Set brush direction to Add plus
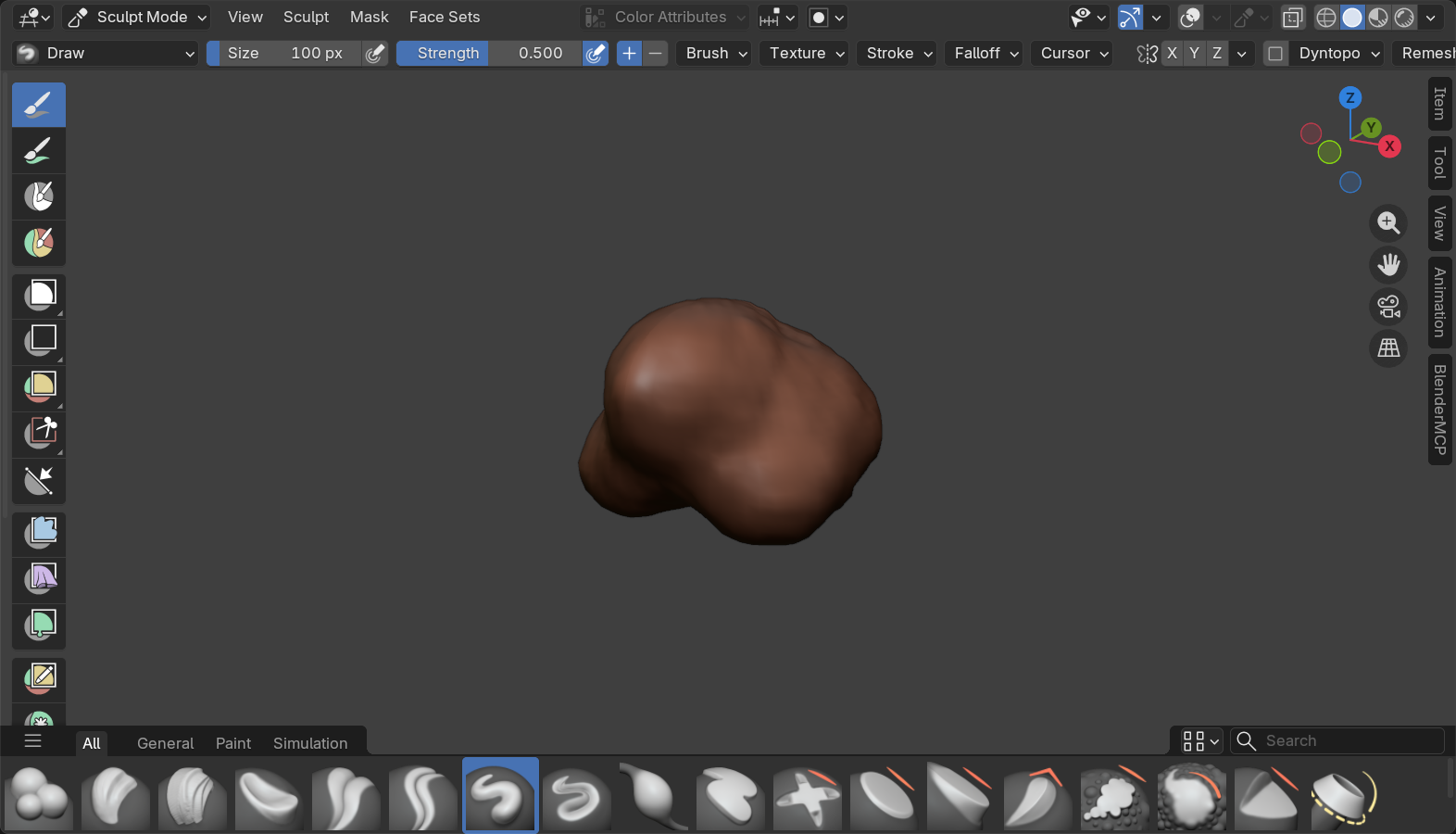 coord(629,54)
